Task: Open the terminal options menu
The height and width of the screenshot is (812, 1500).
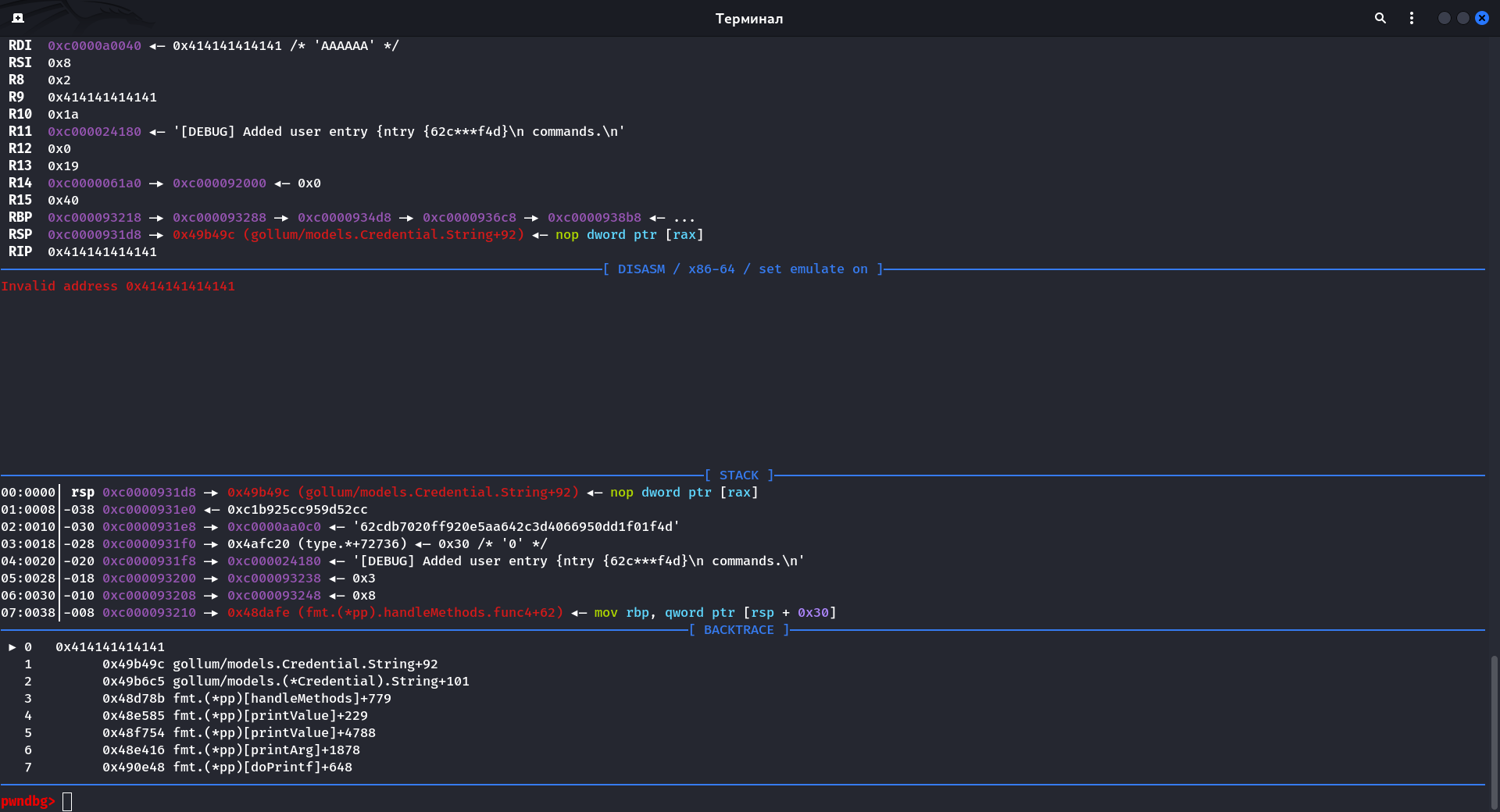Action: (1412, 18)
